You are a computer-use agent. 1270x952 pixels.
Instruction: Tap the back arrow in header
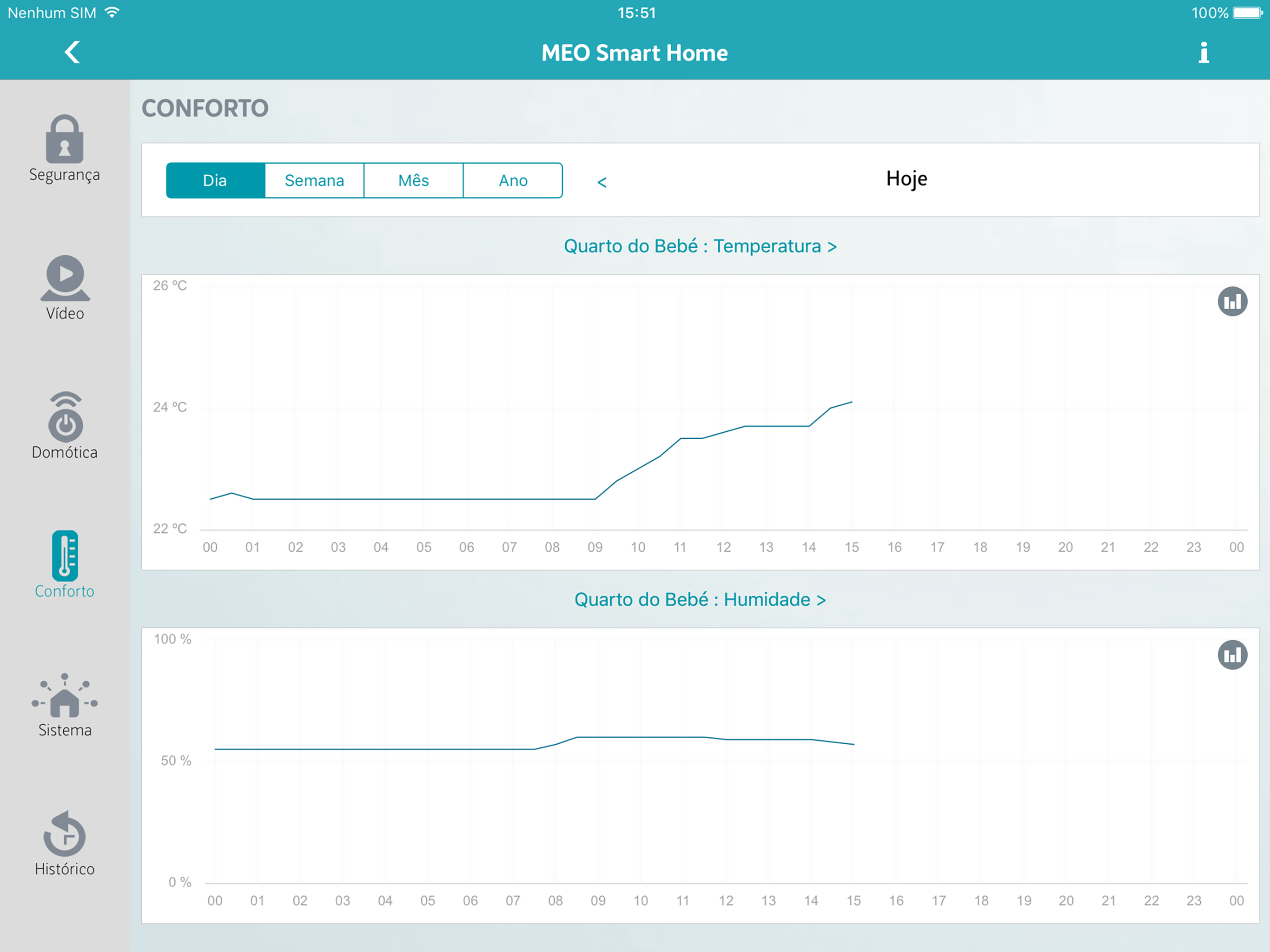(73, 52)
